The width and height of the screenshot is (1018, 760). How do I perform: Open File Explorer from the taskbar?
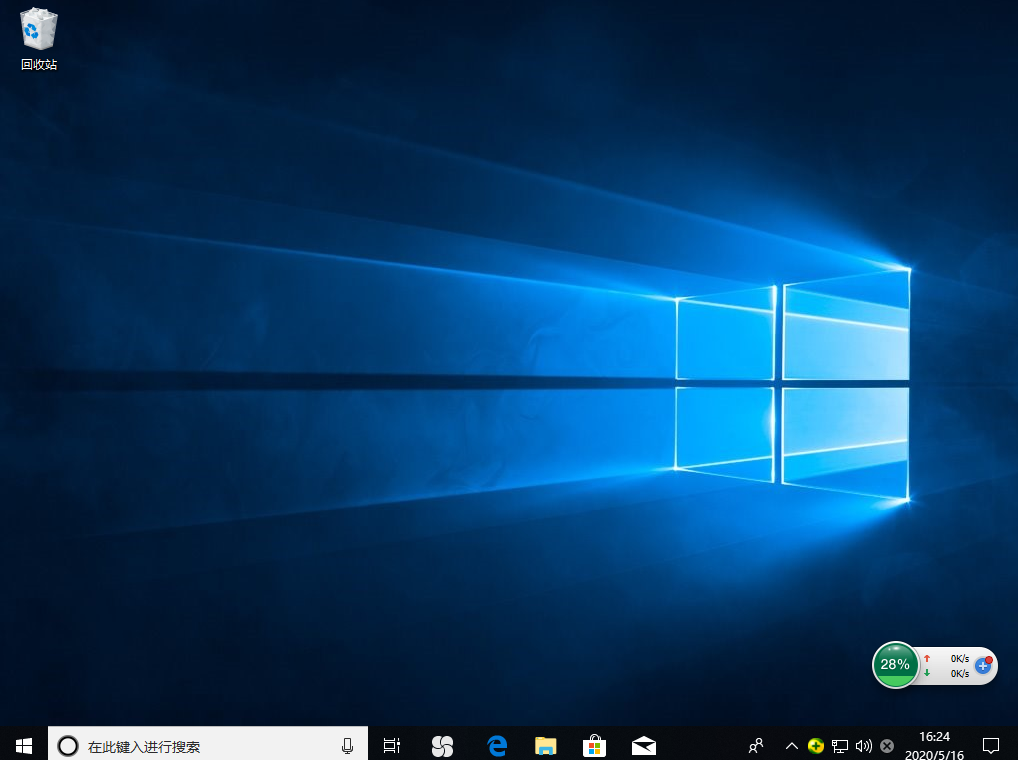point(545,745)
